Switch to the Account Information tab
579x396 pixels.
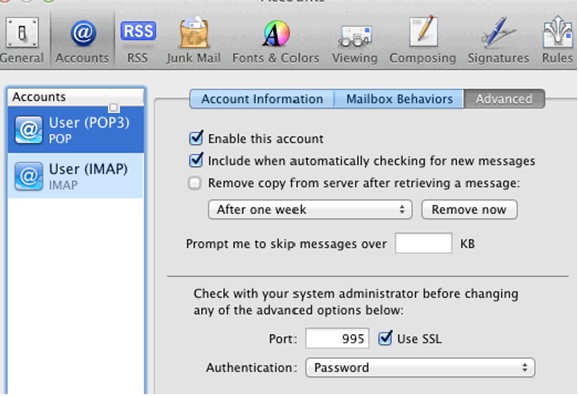point(262,99)
